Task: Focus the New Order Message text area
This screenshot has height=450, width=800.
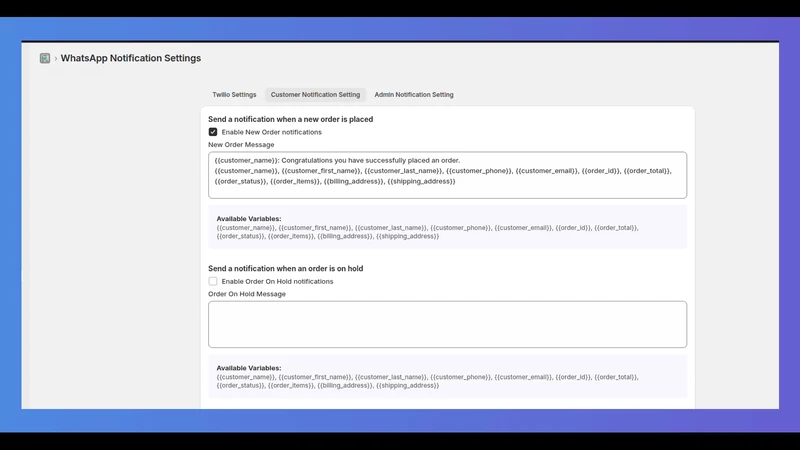Action: coord(447,175)
